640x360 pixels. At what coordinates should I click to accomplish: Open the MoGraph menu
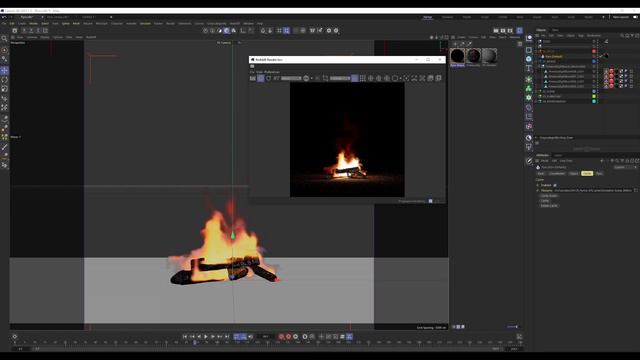102,23
